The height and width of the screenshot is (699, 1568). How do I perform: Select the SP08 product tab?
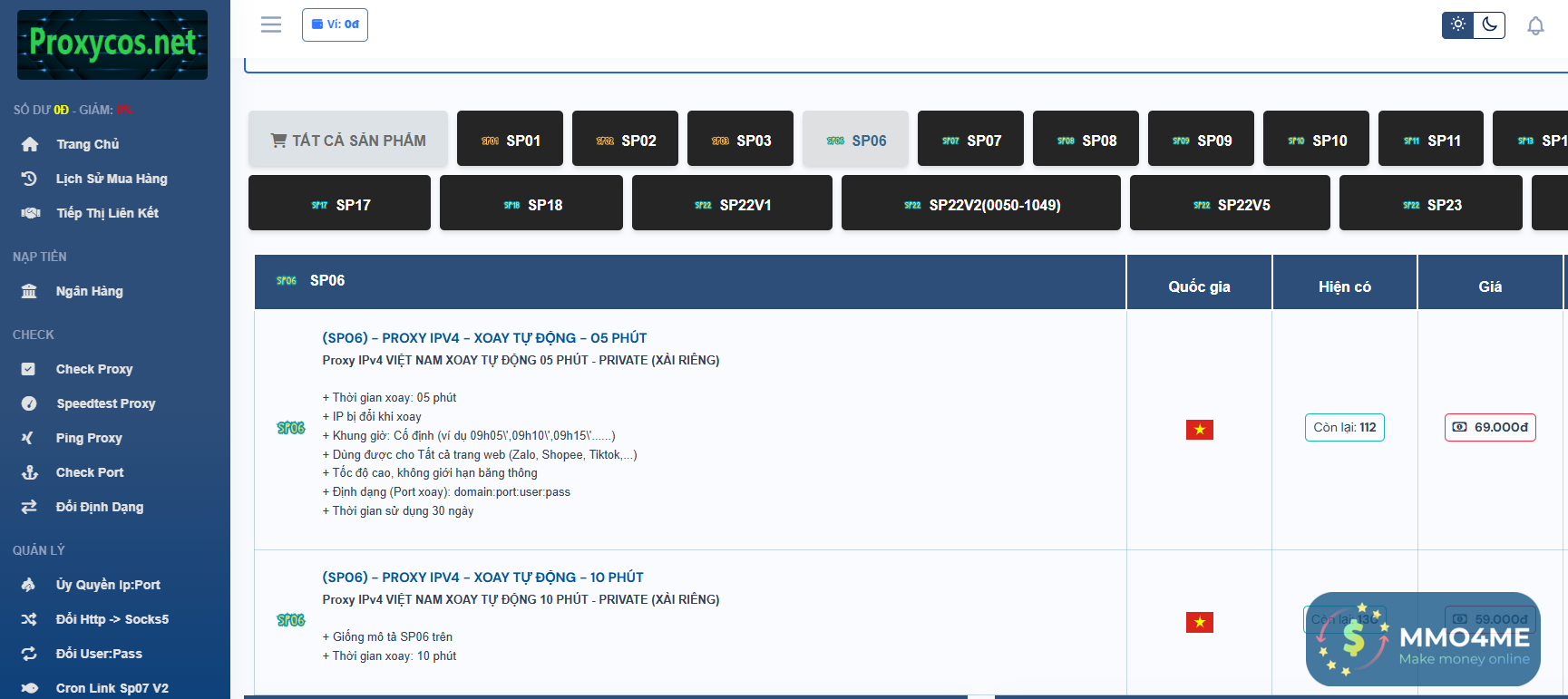coord(1086,139)
